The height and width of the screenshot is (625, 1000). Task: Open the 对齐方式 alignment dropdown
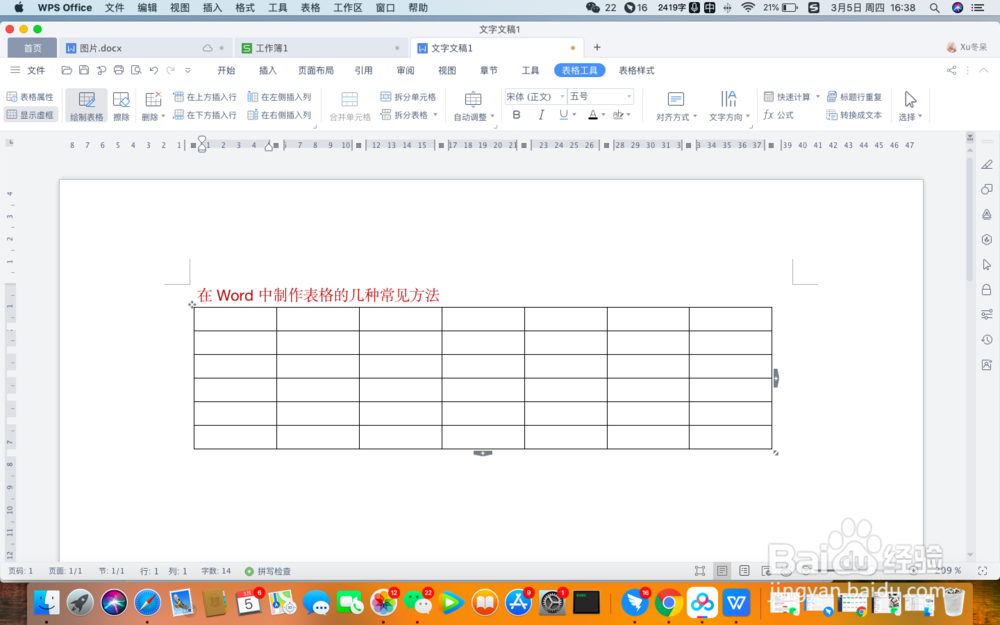click(676, 105)
